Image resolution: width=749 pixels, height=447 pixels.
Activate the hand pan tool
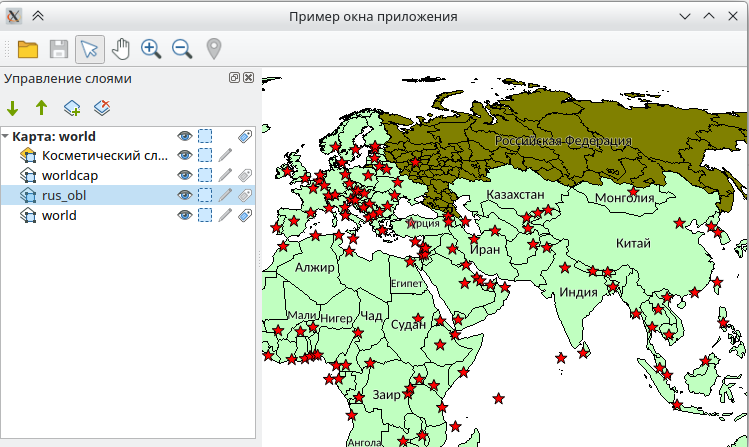(120, 48)
